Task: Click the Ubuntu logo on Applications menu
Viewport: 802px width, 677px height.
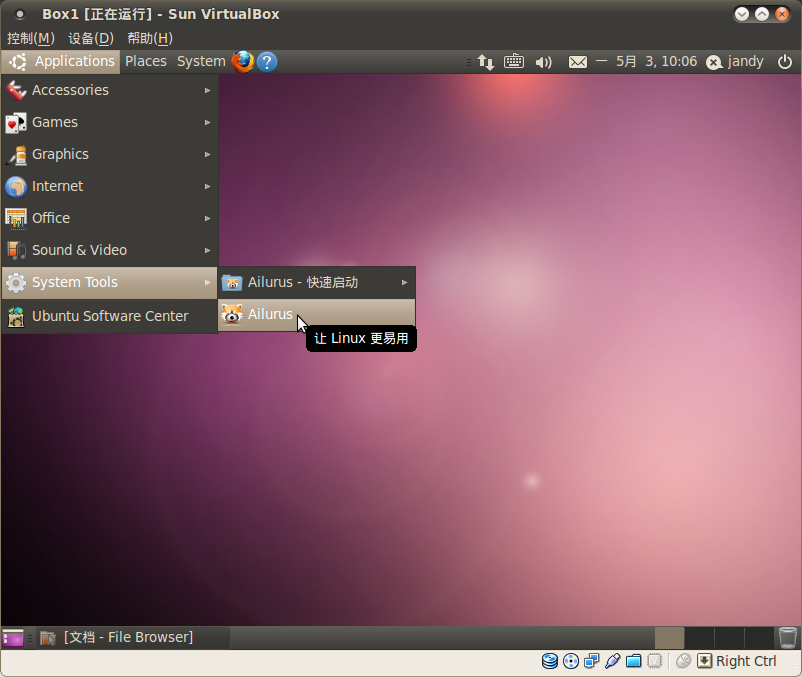Action: (x=18, y=62)
